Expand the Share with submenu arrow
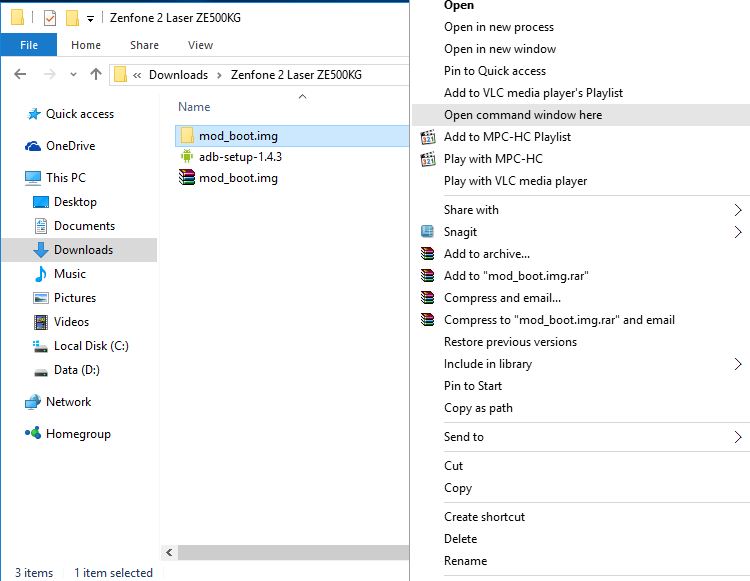 point(738,210)
